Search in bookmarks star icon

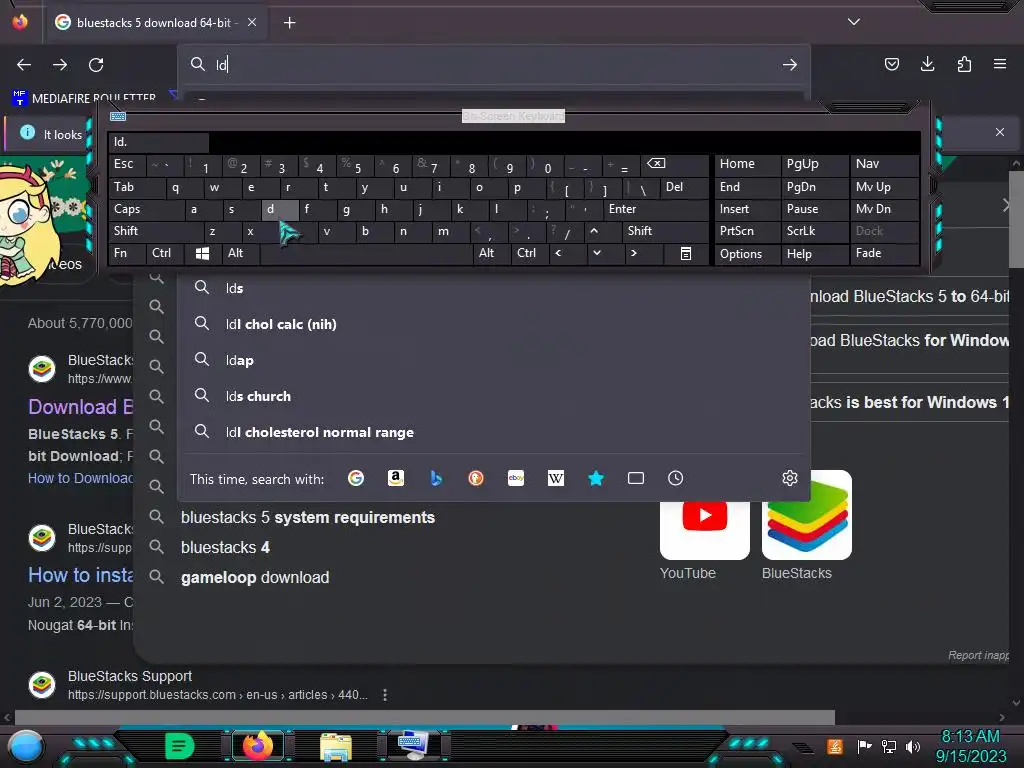tap(596, 478)
